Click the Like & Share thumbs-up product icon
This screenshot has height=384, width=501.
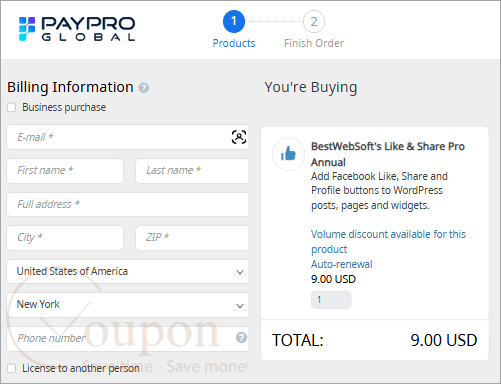tap(288, 154)
